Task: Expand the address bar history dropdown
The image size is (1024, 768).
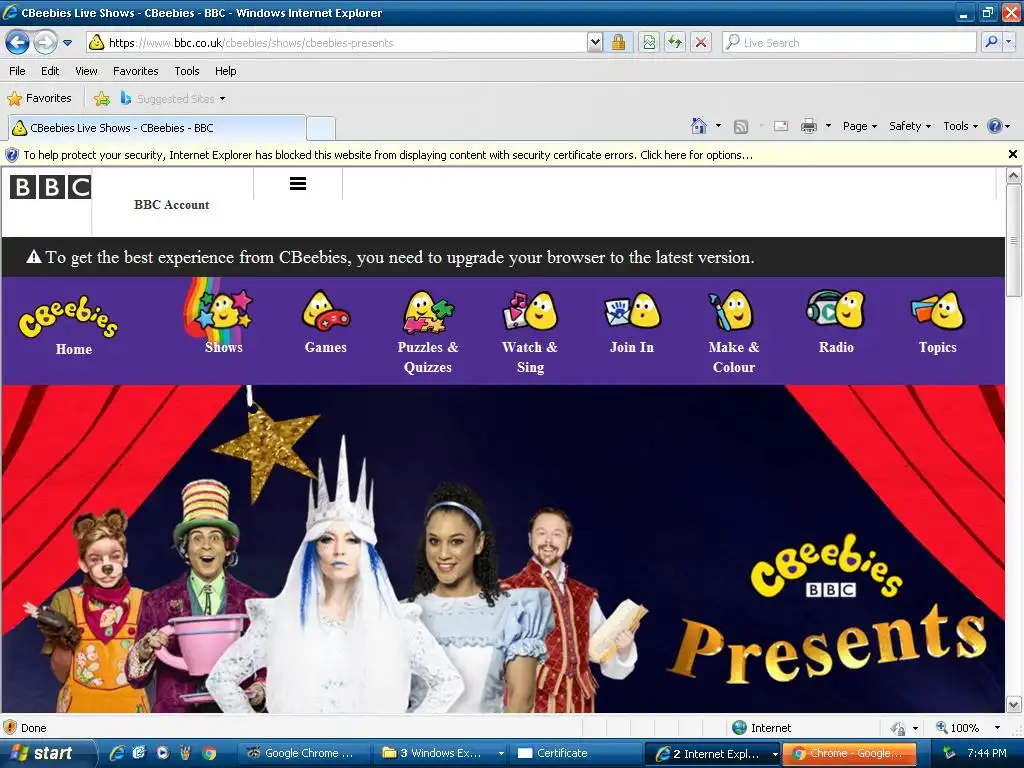Action: pos(595,42)
